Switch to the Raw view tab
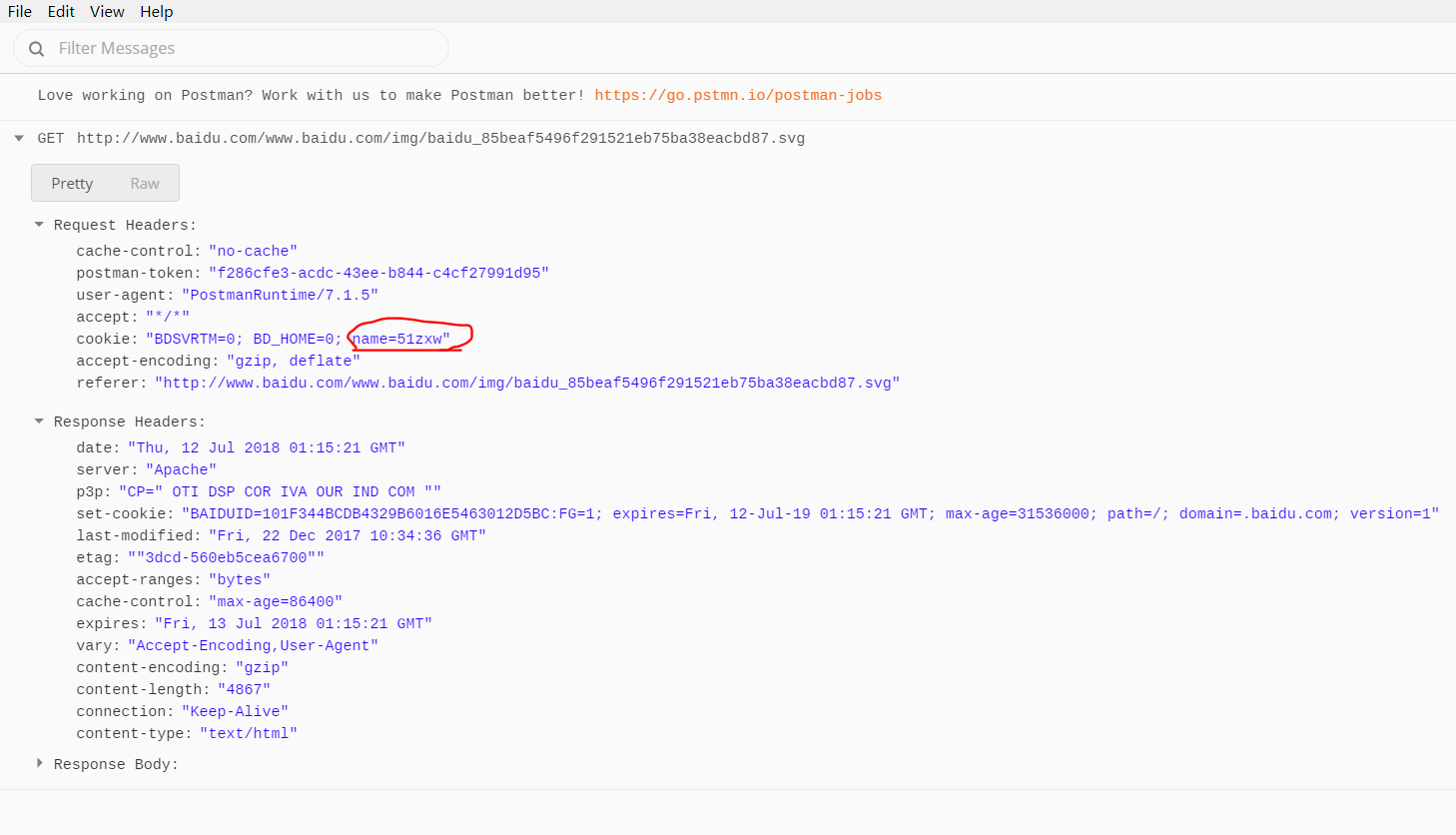 coord(144,183)
